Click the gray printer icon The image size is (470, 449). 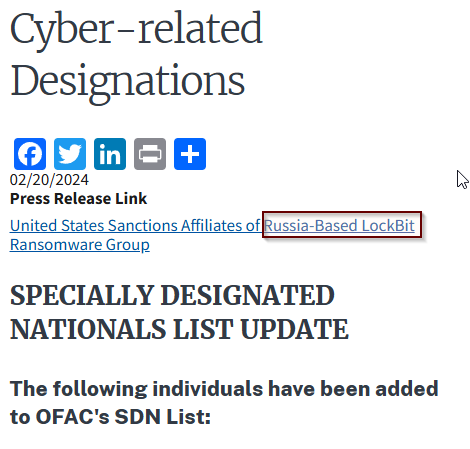coord(150,154)
